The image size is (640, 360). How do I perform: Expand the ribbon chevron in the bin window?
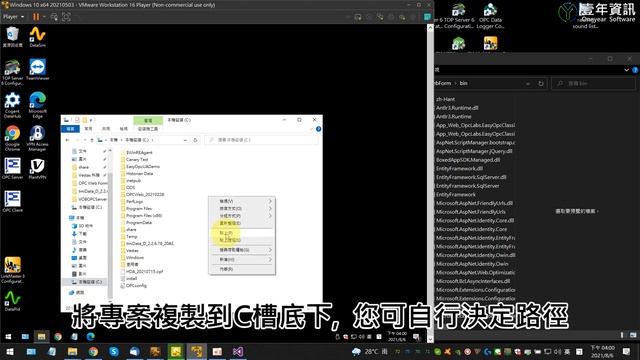626,70
